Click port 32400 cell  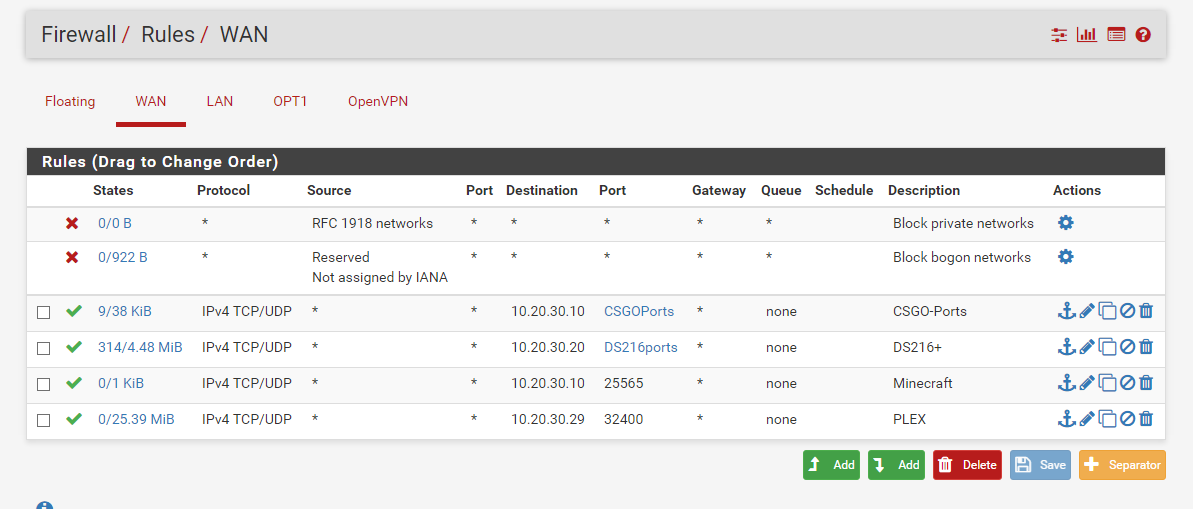(x=624, y=419)
